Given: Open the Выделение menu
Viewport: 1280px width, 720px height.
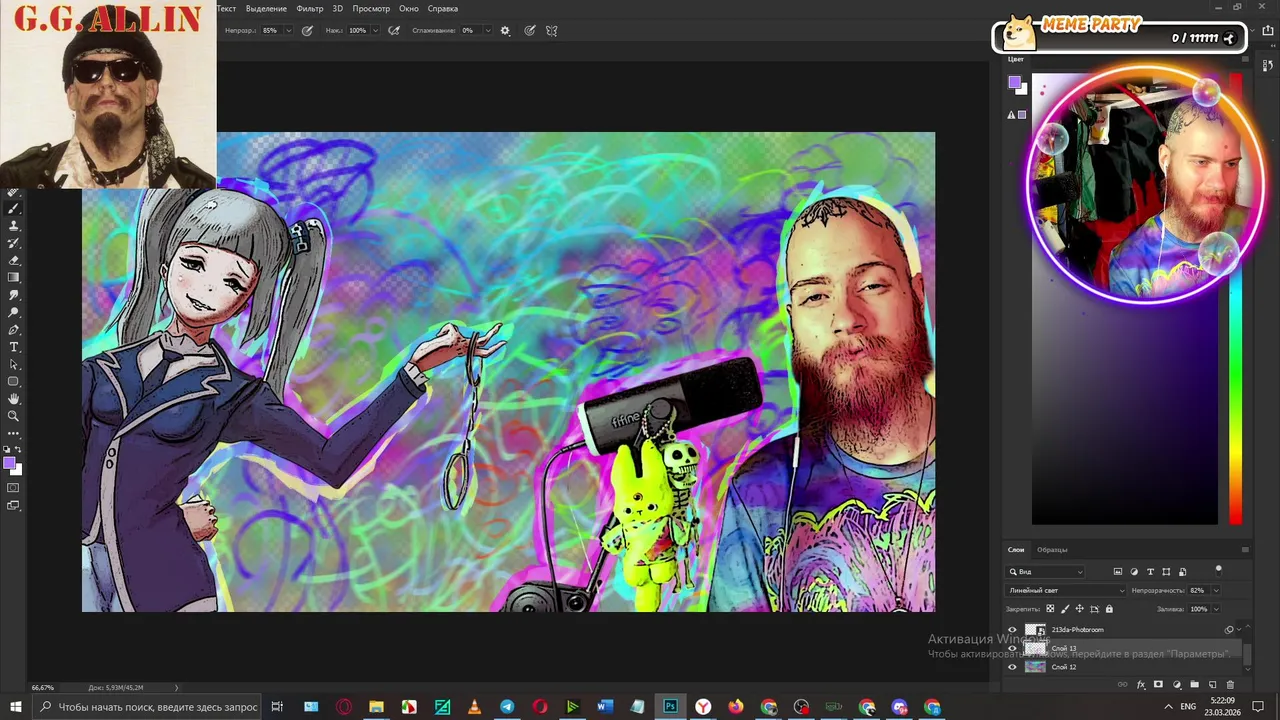Looking at the screenshot, I should pos(266,8).
